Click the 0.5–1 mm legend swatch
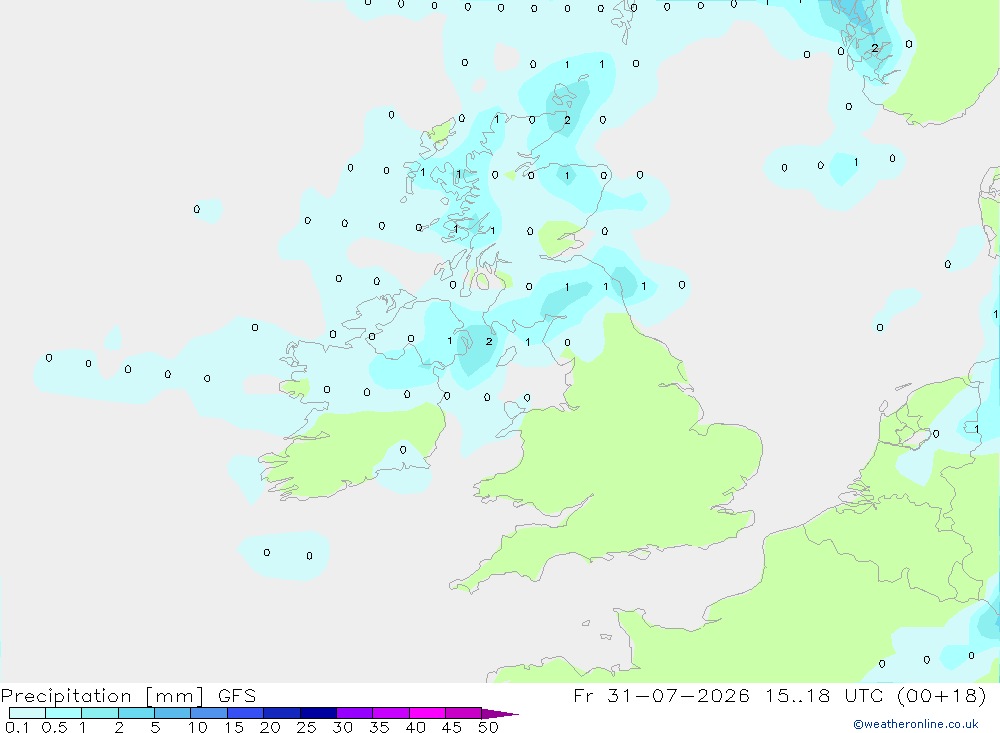 tap(63, 713)
